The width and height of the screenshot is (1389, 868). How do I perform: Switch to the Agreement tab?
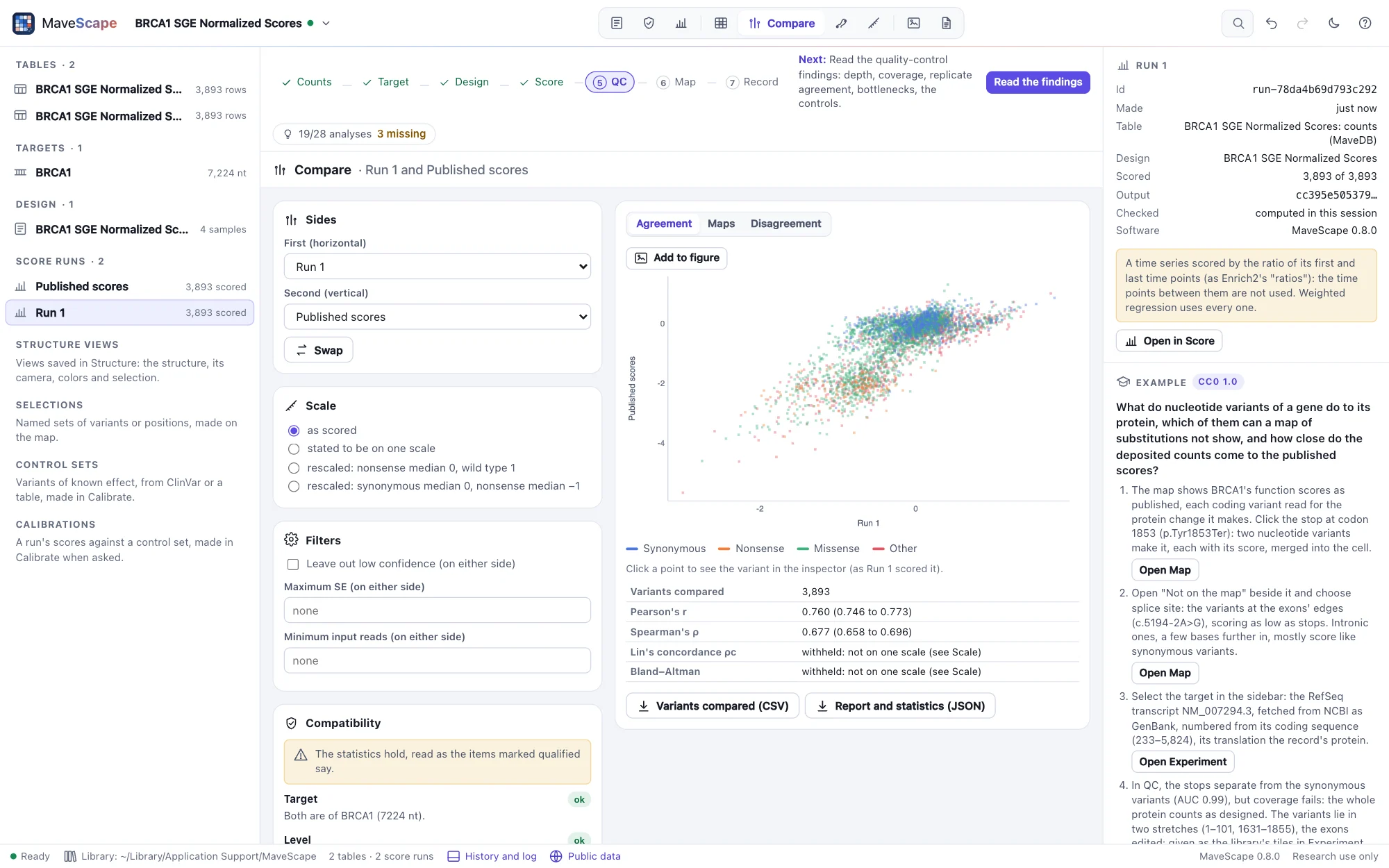(x=664, y=224)
